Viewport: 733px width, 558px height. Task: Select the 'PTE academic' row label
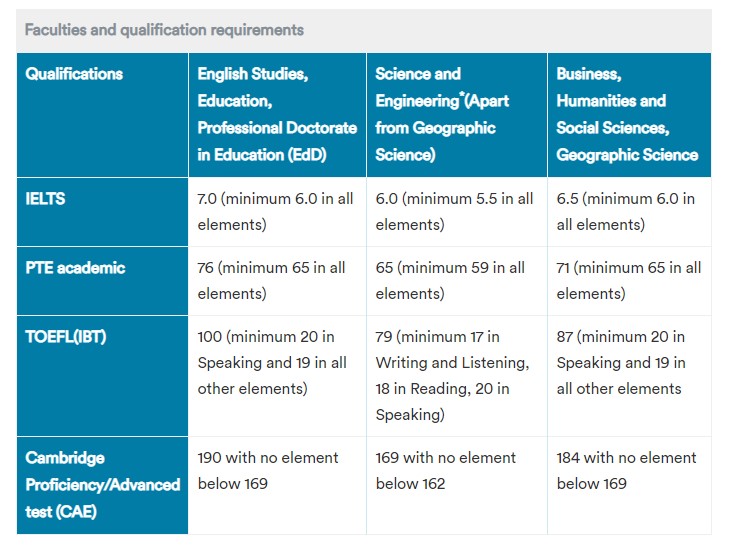tap(76, 268)
